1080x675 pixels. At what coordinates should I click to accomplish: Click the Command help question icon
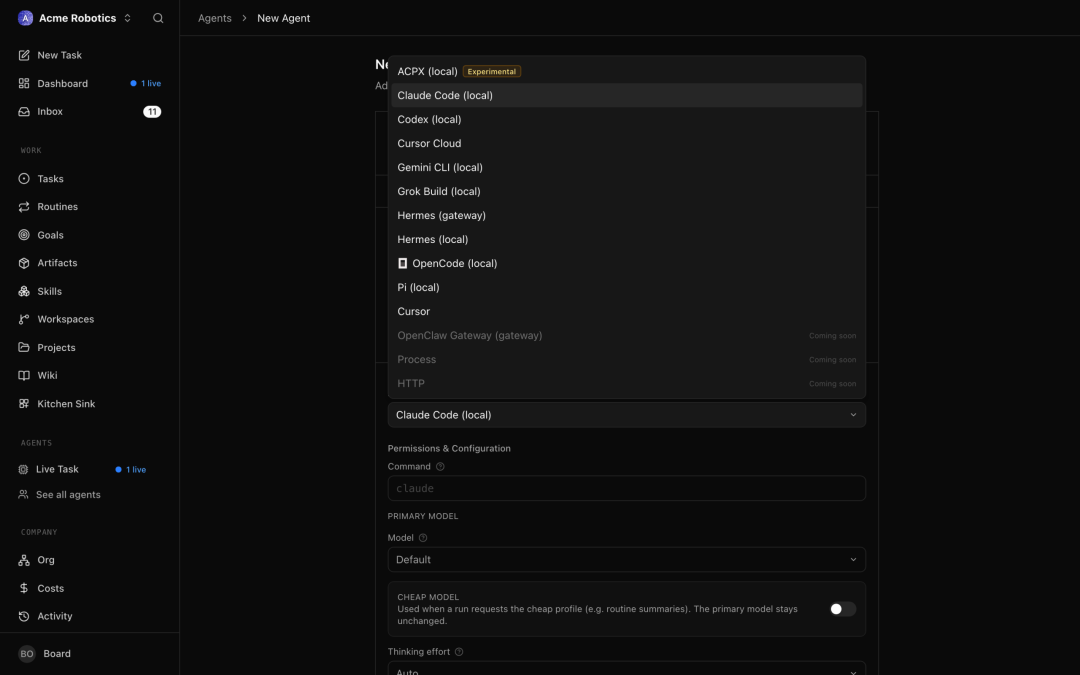click(440, 466)
